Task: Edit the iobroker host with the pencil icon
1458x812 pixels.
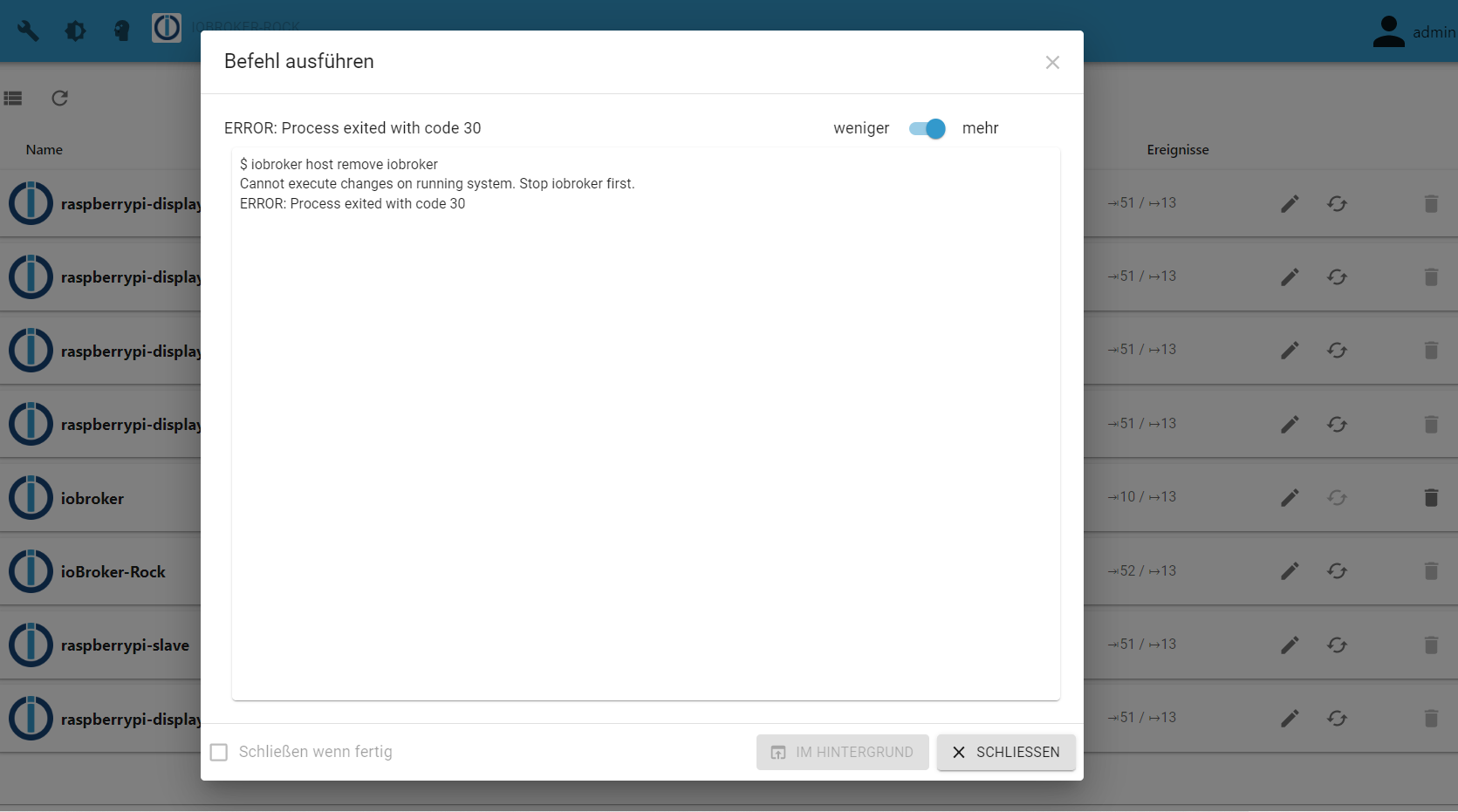Action: point(1290,497)
